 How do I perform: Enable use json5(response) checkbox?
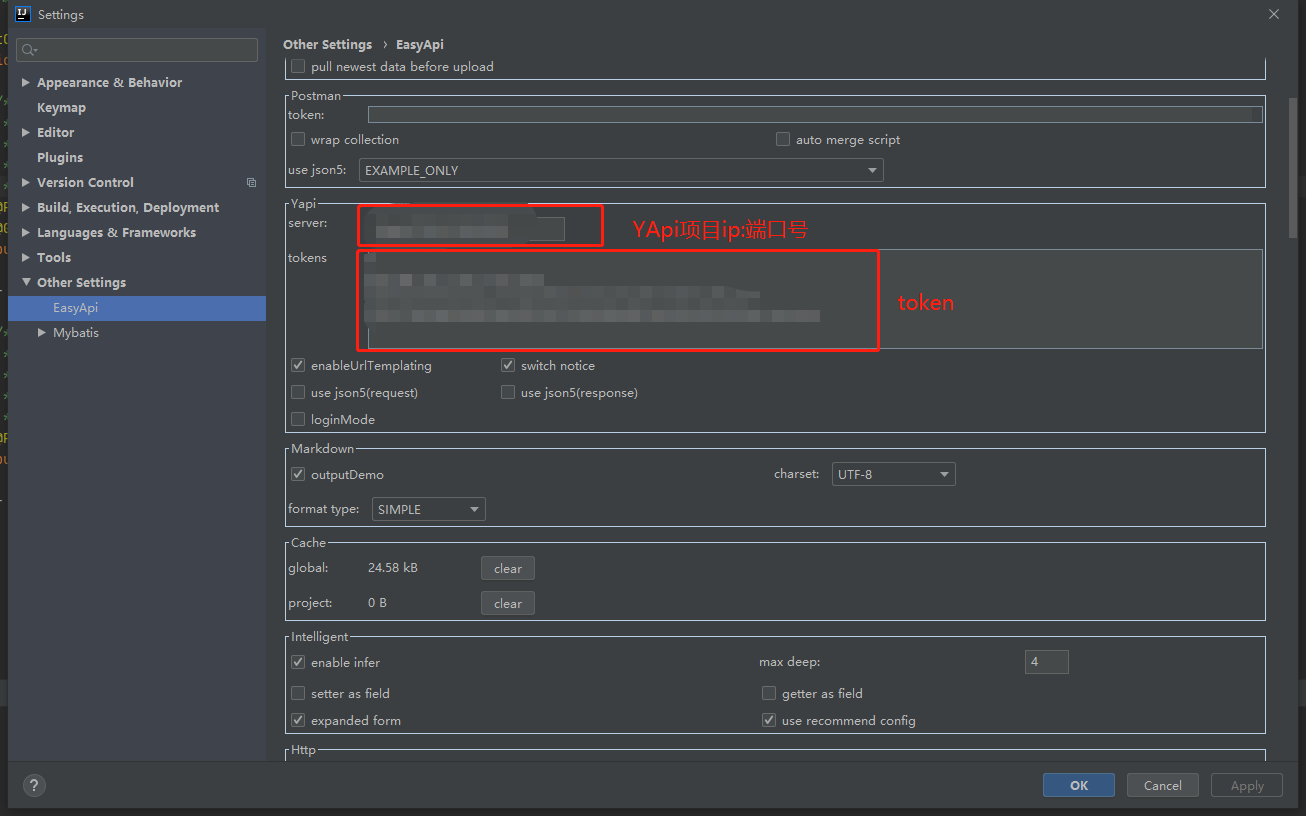(508, 393)
